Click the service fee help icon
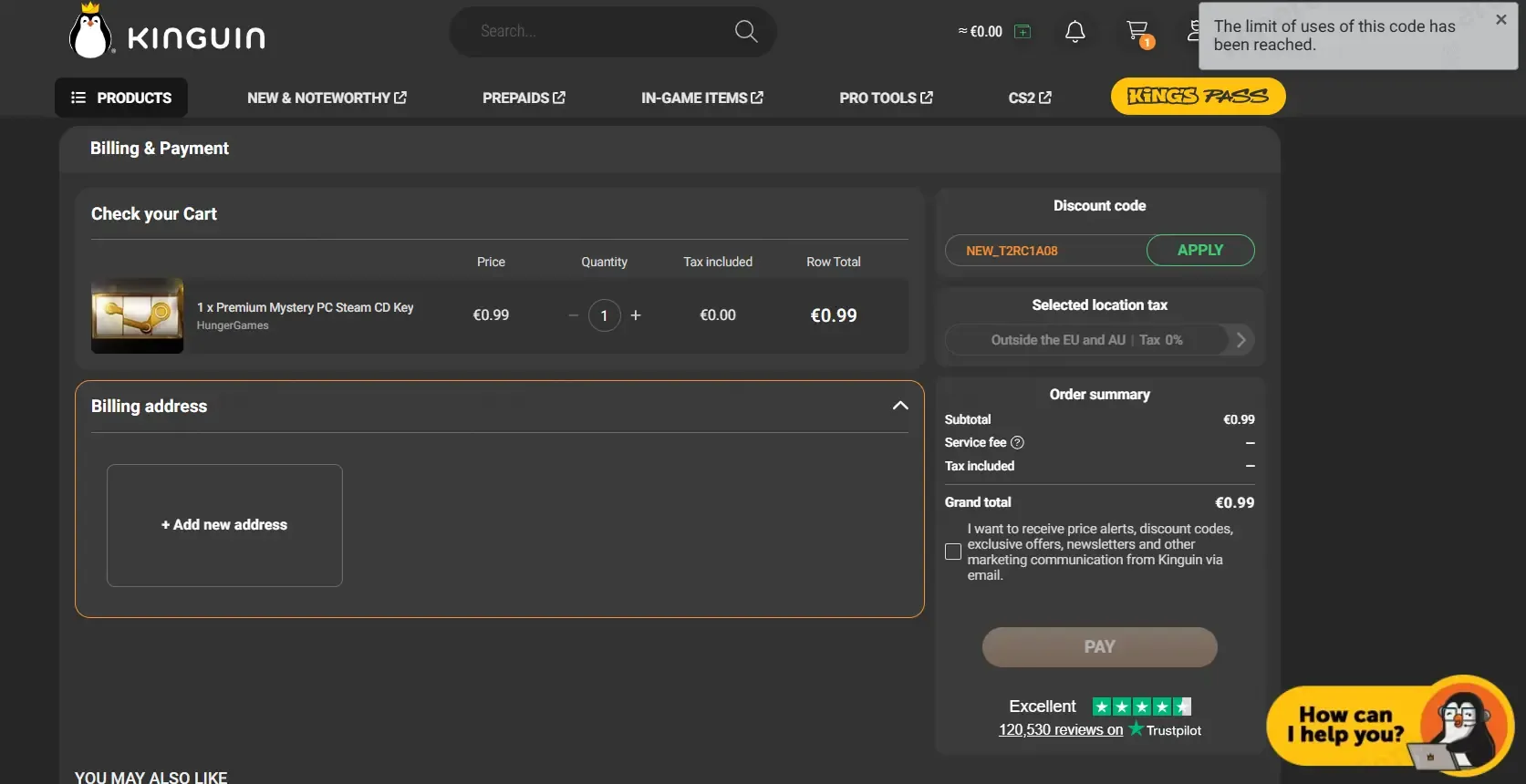The width and height of the screenshot is (1526, 784). 1017,442
